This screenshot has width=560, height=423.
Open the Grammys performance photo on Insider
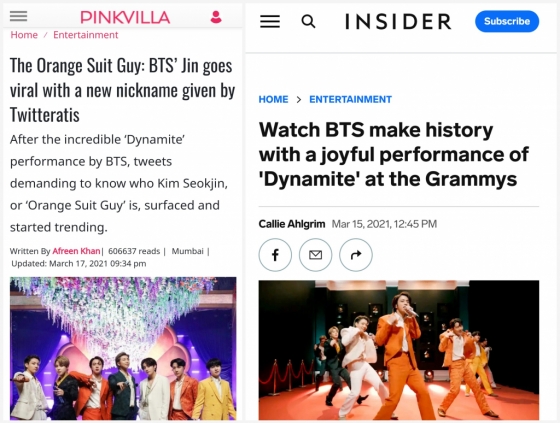(x=399, y=350)
